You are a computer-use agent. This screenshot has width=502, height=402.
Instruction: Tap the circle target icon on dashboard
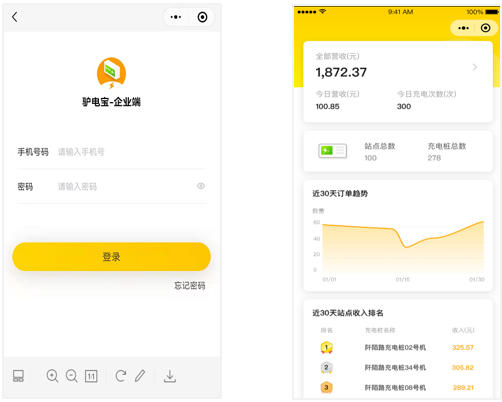[485, 28]
